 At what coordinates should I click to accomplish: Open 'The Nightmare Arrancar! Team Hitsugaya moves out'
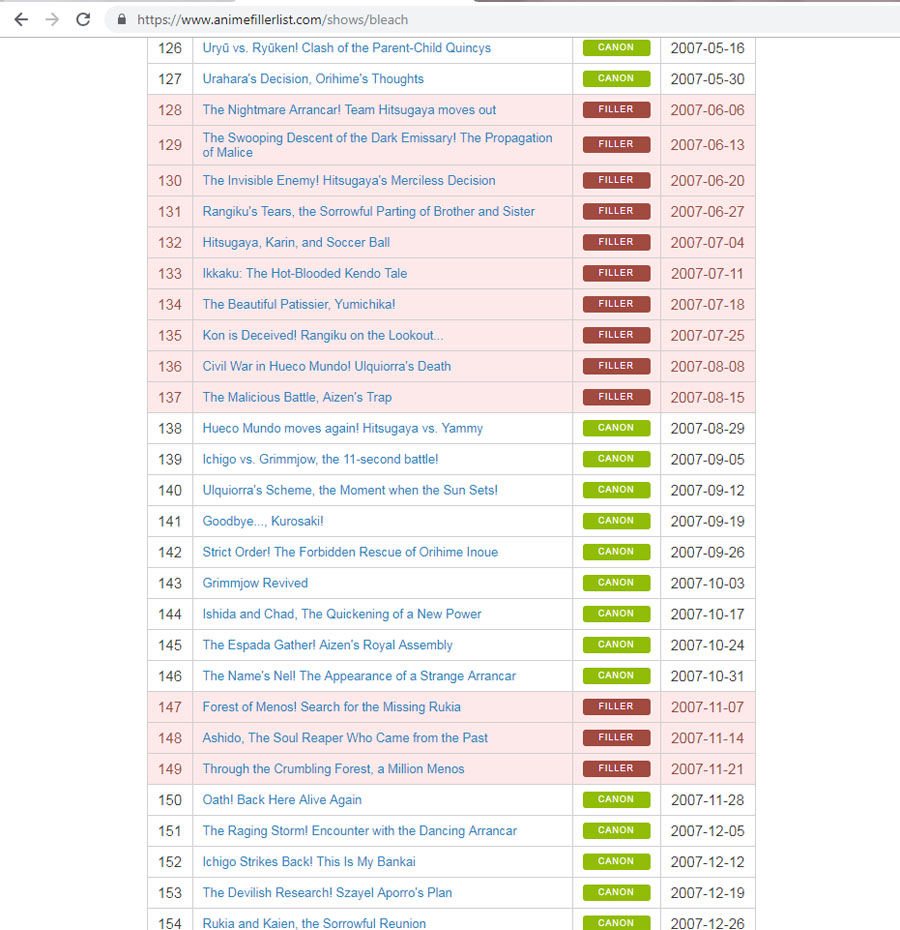[x=349, y=110]
